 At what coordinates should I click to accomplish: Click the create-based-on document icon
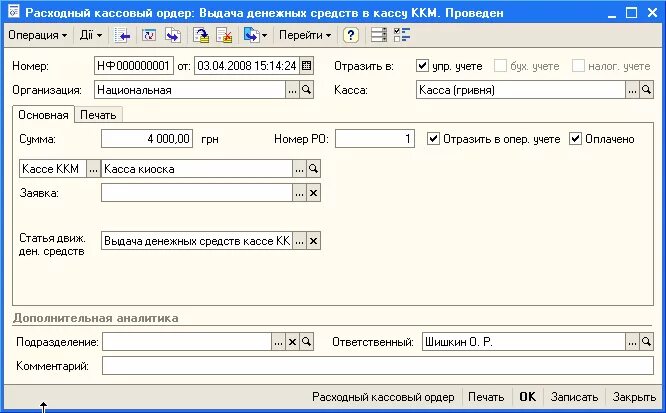pos(251,35)
